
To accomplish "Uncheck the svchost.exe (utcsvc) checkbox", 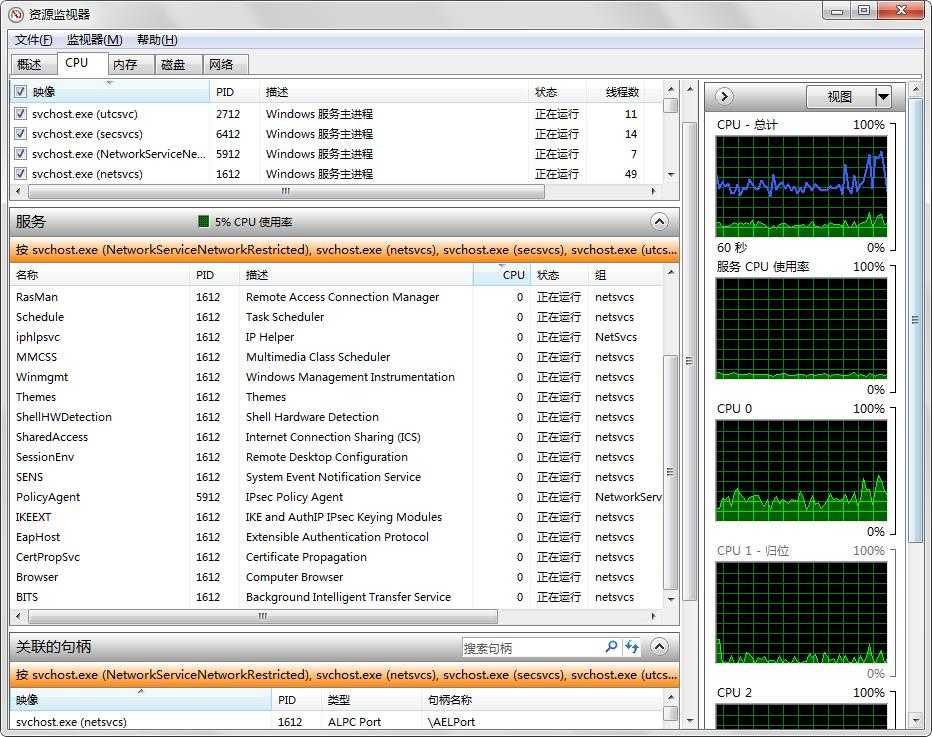I will (20, 114).
